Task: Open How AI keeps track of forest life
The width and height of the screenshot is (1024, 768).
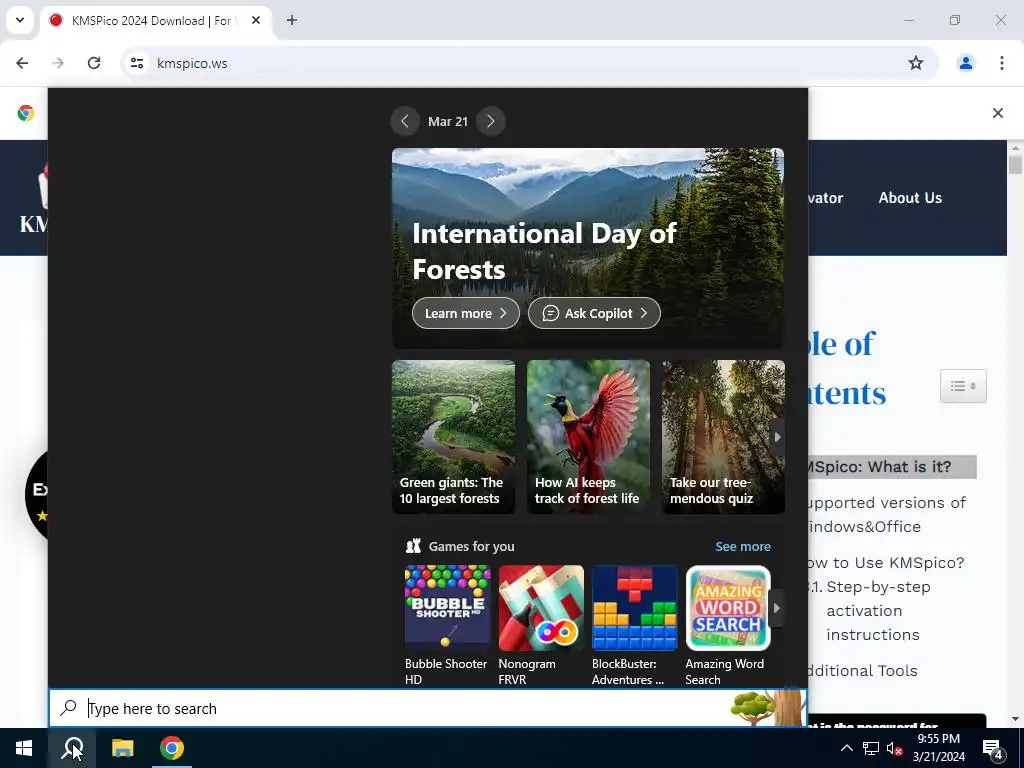Action: click(x=588, y=436)
